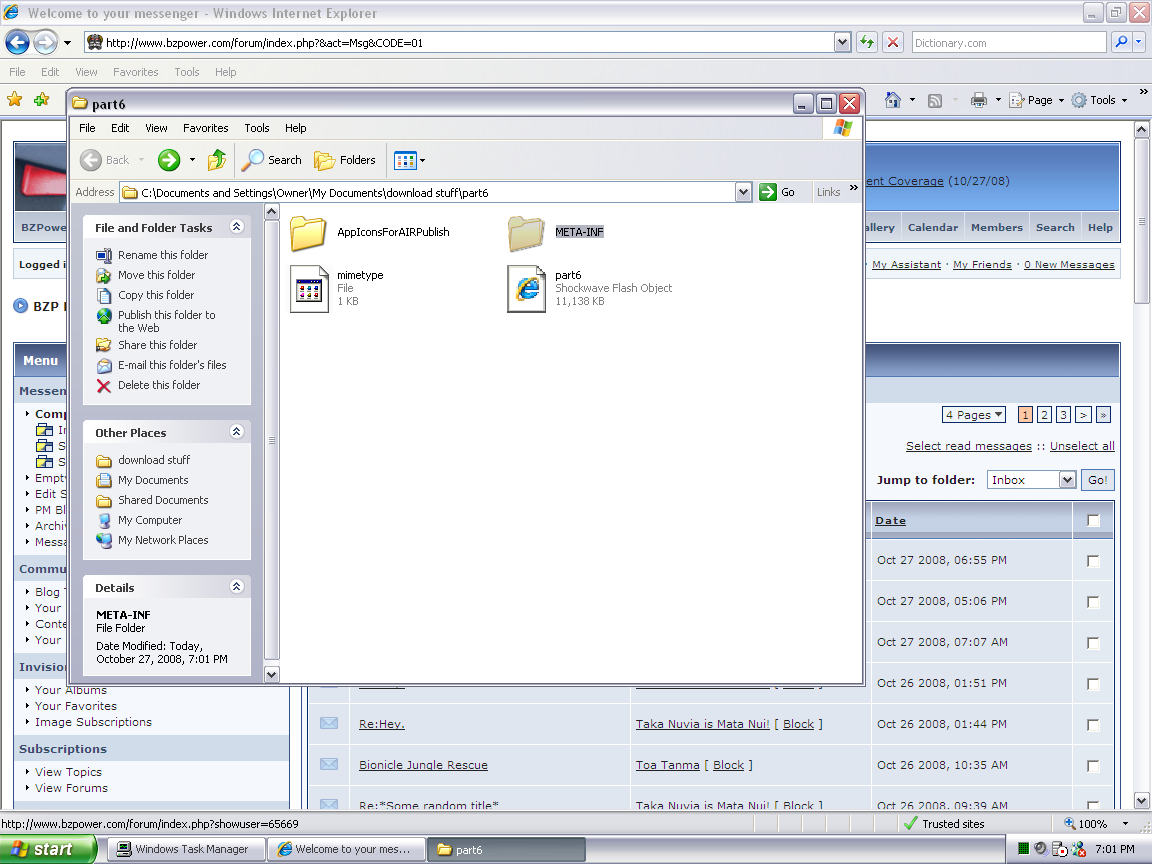Viewport: 1152px width, 864px height.
Task: Go up one folder level in Explorer
Action: click(x=217, y=159)
